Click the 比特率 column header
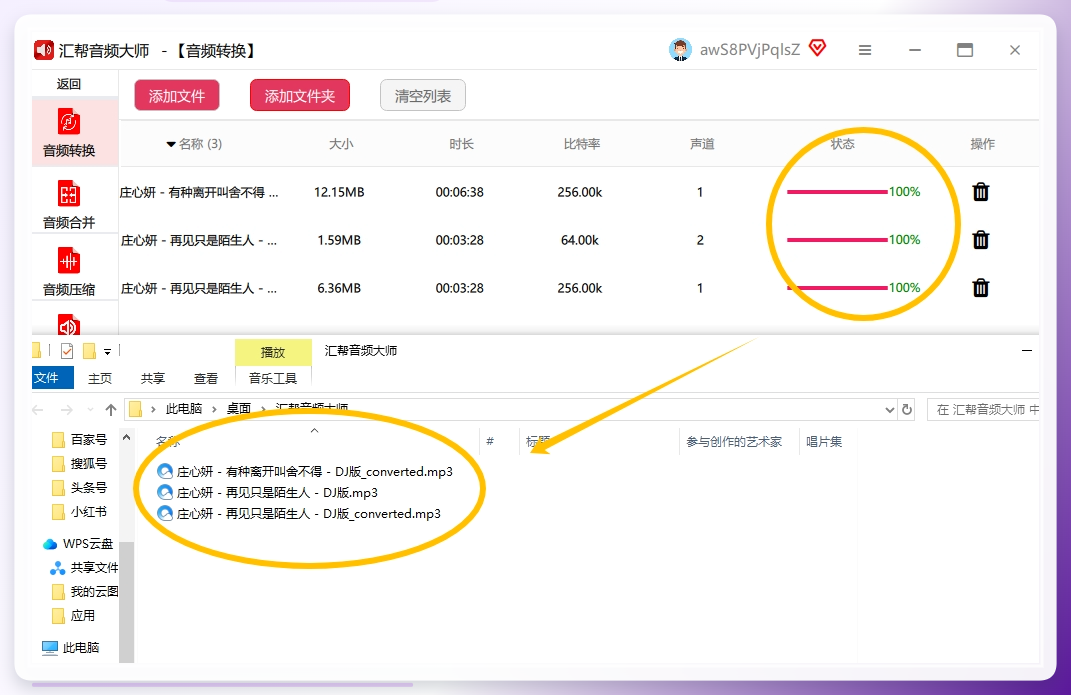This screenshot has width=1071, height=695. pos(581,144)
